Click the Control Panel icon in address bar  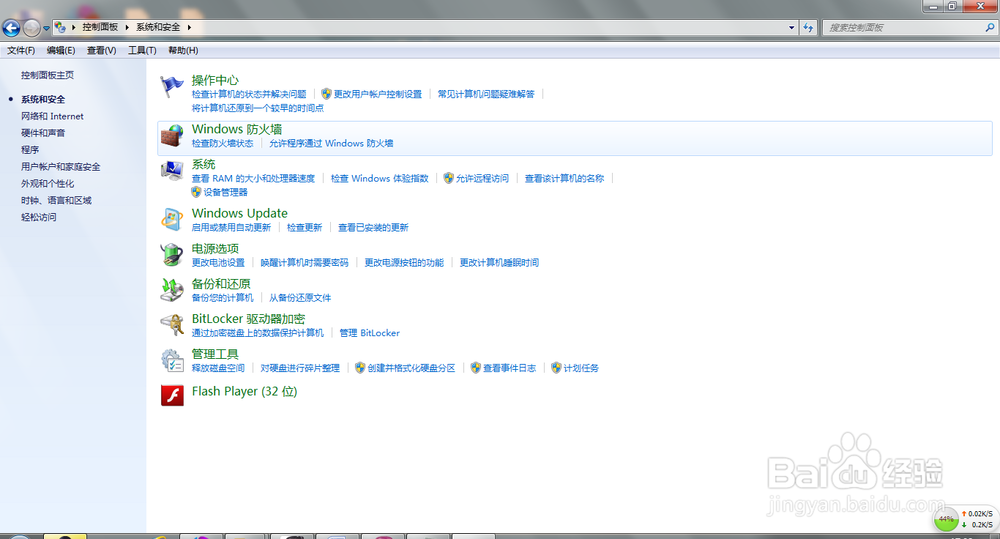click(60, 27)
